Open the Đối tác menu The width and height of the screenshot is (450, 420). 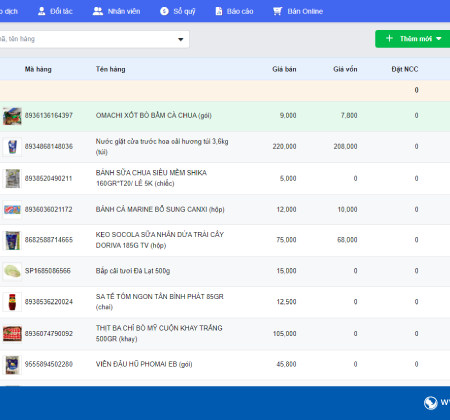click(x=55, y=11)
